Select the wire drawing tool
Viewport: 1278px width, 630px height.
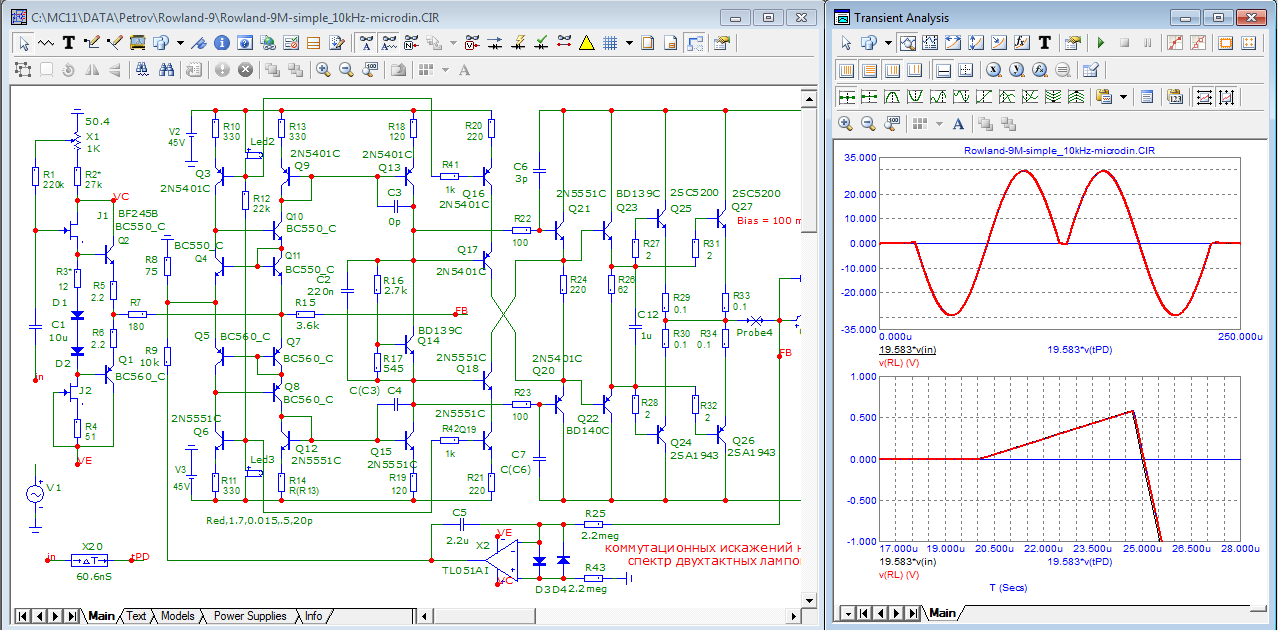[x=93, y=43]
